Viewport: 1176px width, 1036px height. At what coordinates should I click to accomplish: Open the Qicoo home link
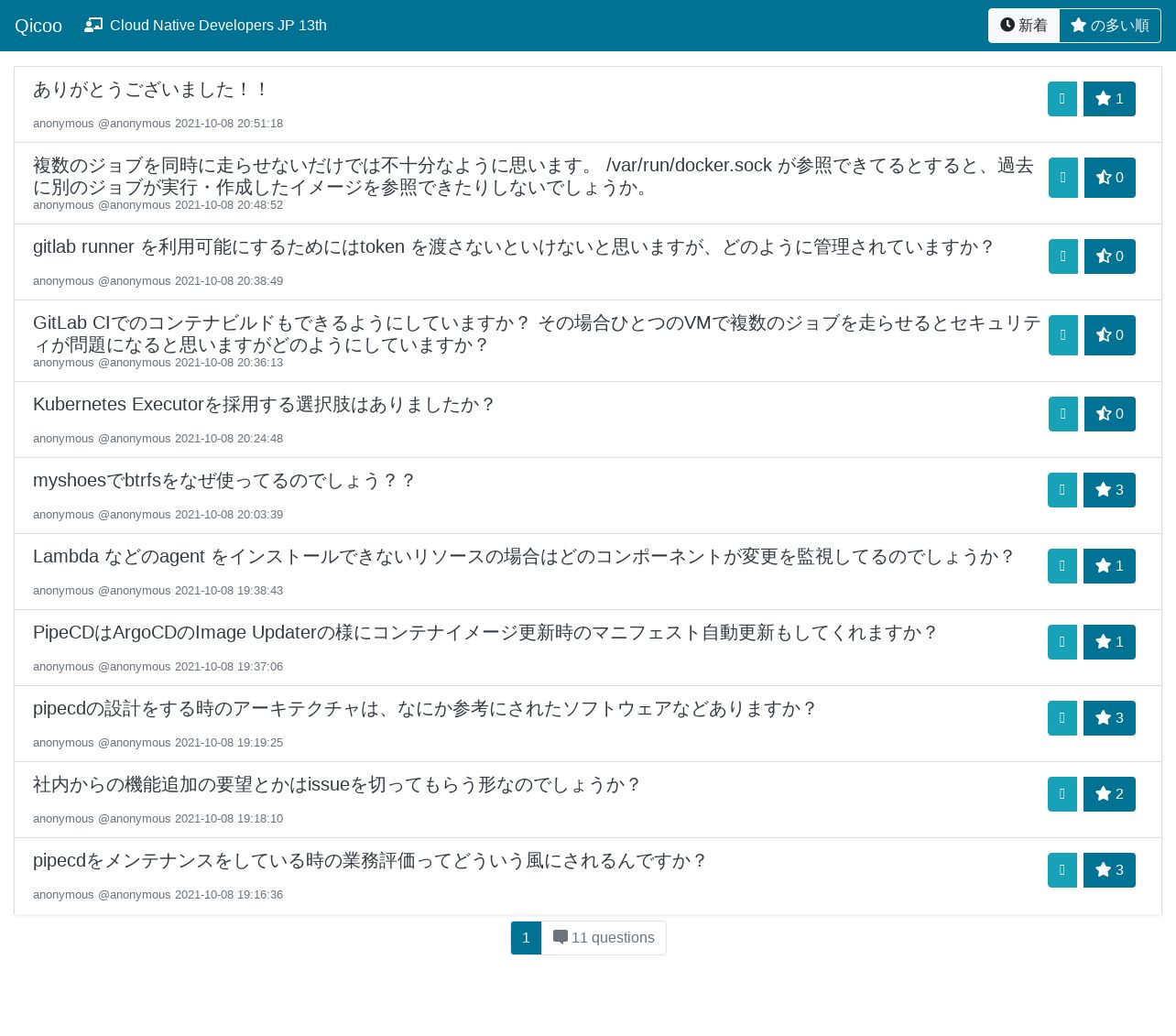coord(38,26)
